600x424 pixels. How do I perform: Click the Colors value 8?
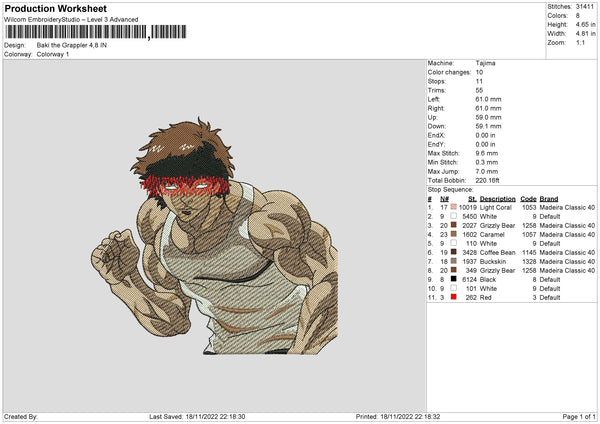[578, 16]
